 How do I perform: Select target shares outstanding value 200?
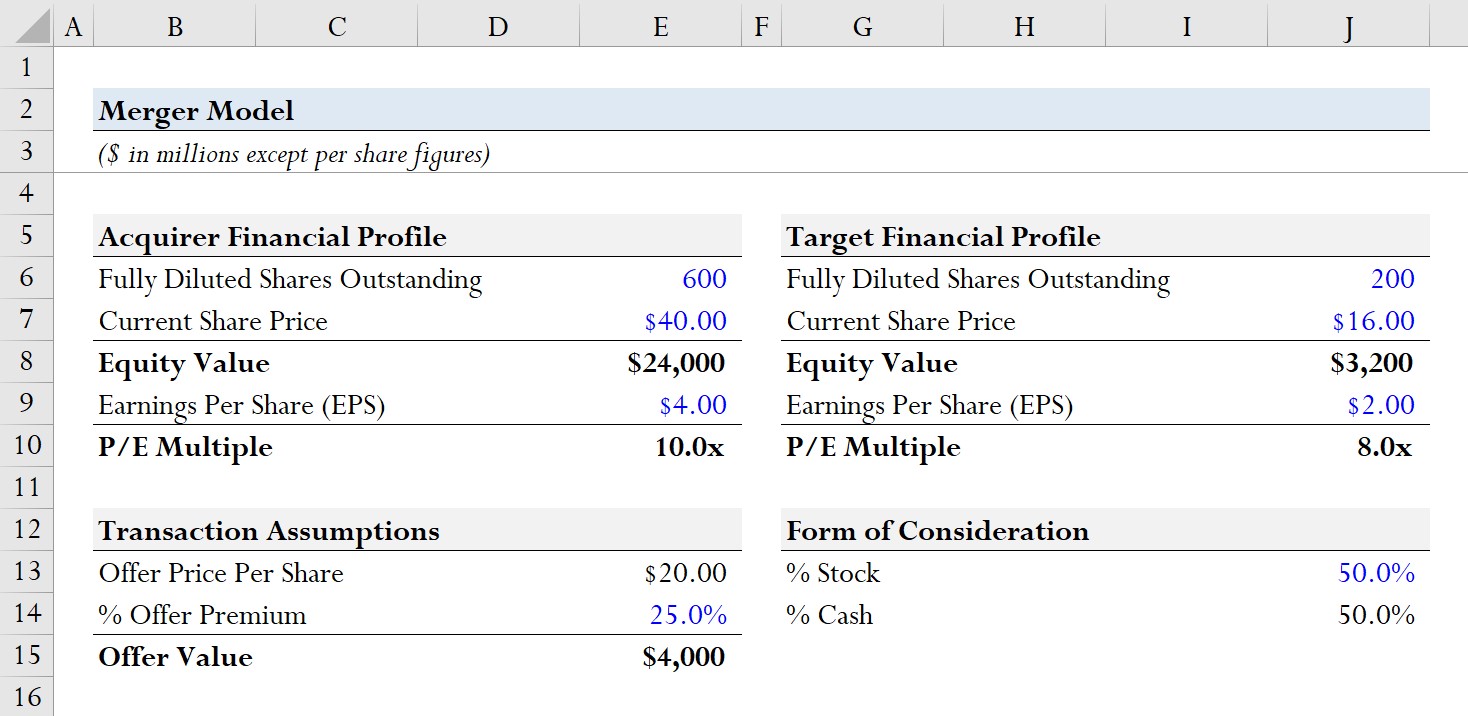coord(1348,279)
